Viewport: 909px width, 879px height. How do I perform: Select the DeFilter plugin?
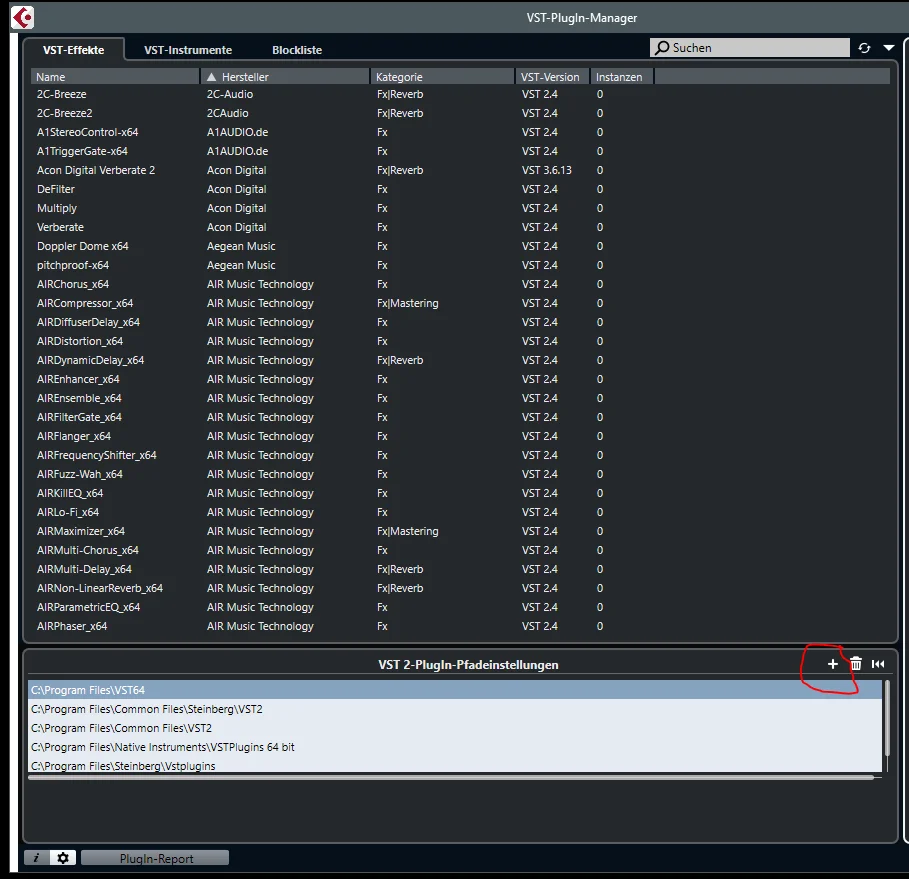point(461,189)
